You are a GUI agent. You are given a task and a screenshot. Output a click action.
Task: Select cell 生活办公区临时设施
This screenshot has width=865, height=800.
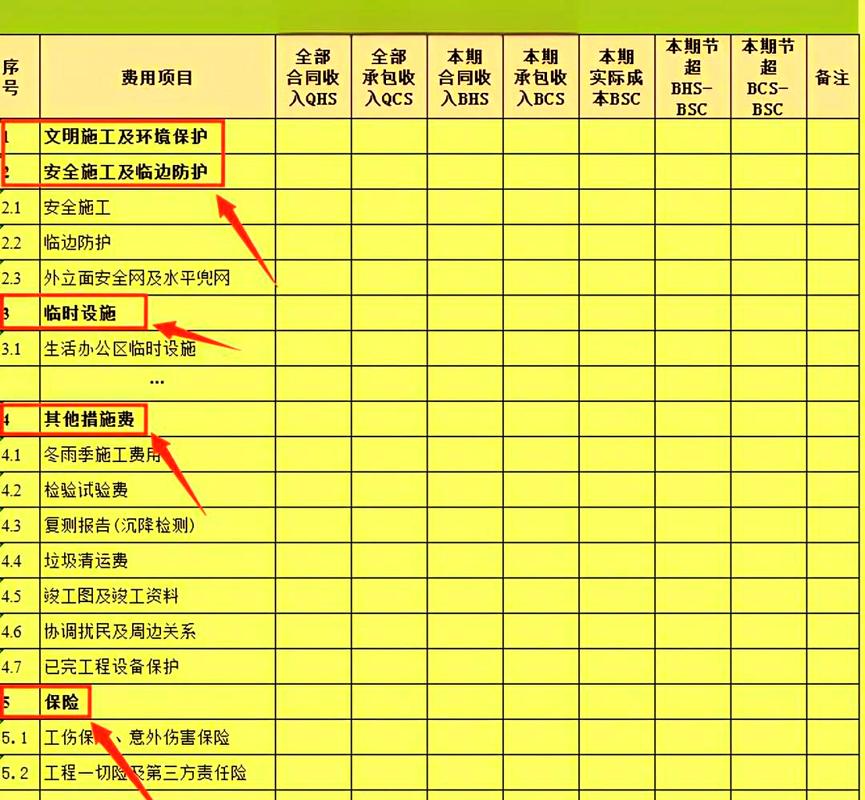(x=157, y=348)
